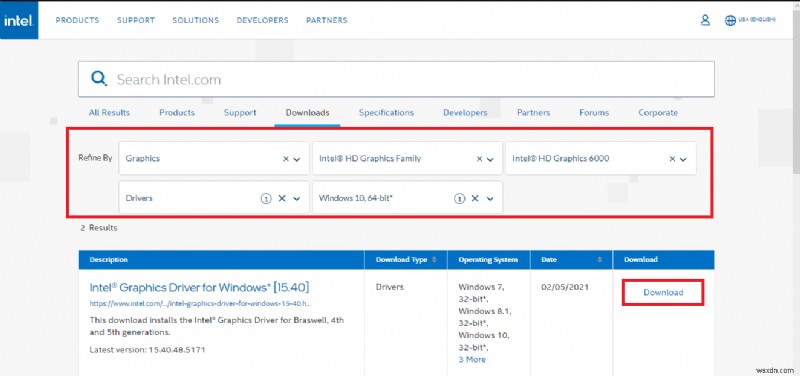Click the globe language selector icon
Image resolution: width=800 pixels, height=376 pixels.
pos(730,20)
